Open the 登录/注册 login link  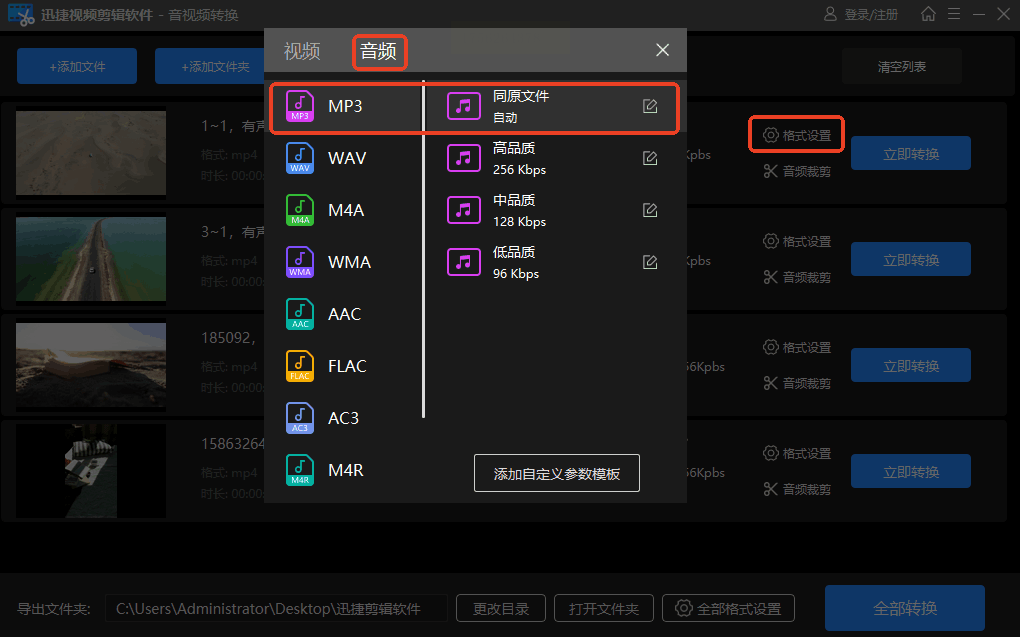tap(861, 14)
